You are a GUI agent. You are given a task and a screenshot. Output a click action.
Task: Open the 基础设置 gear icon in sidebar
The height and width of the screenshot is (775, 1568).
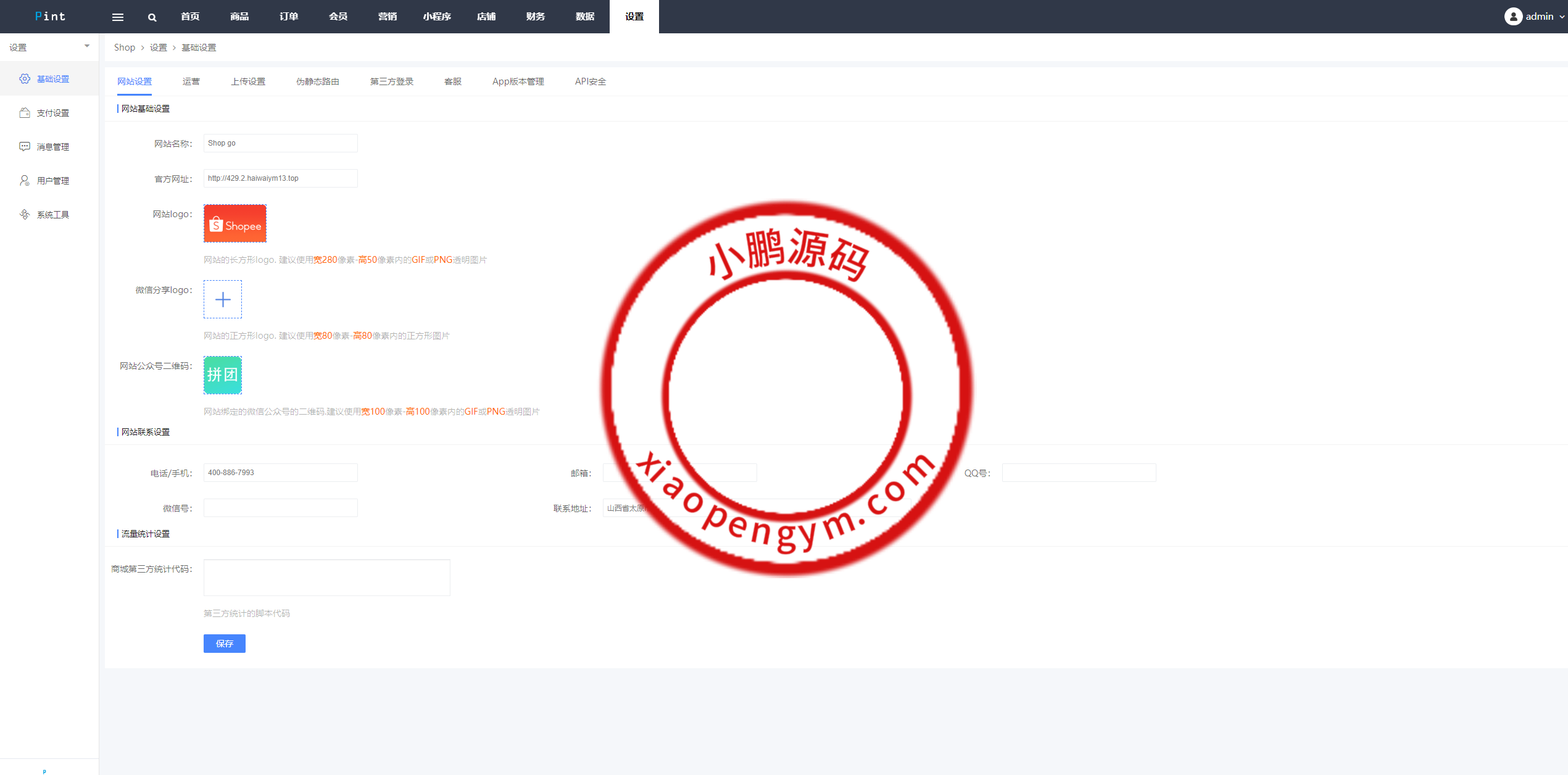coord(25,79)
